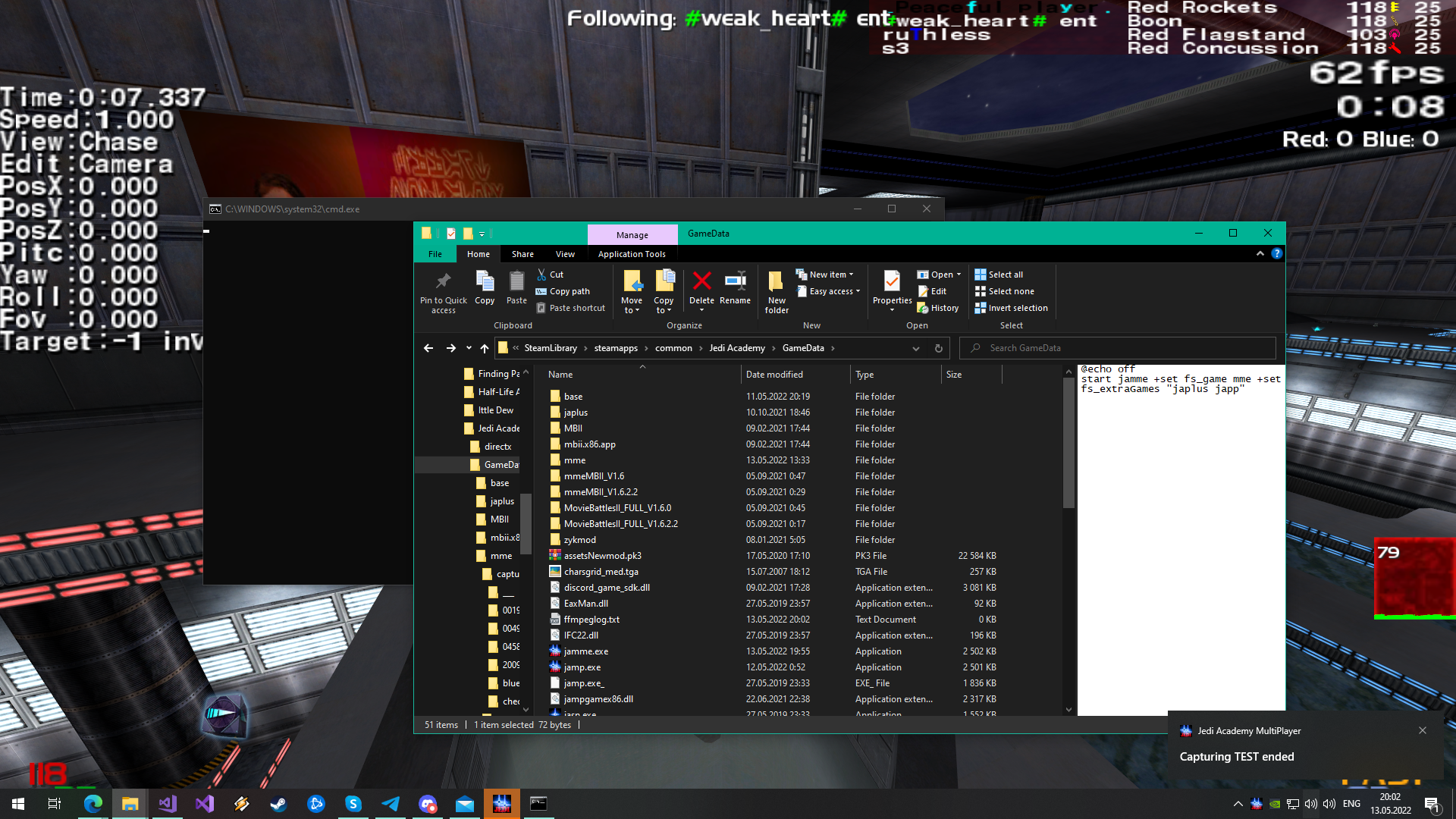Switch to the Share ribbon tab
1456x819 pixels.
tap(522, 254)
